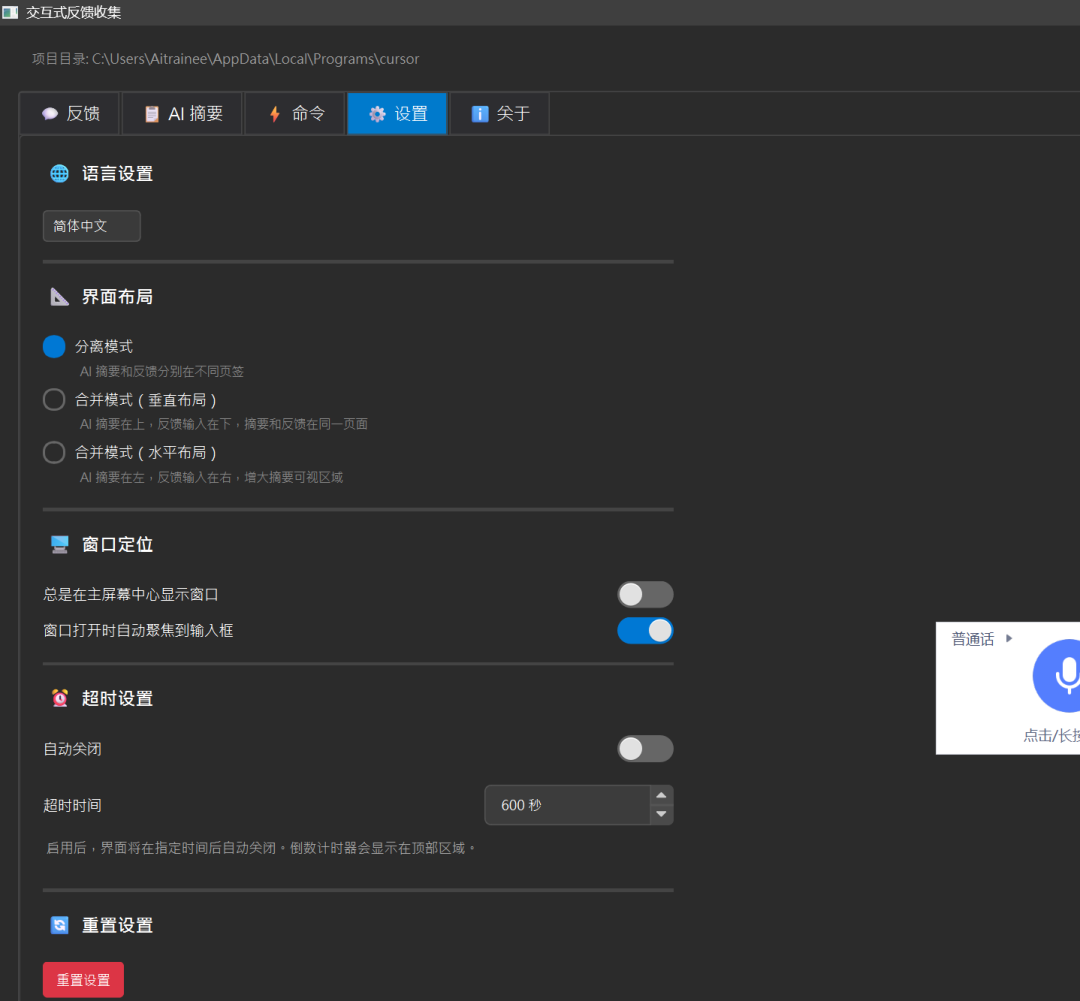This screenshot has height=1001, width=1080.
Task: Click the red 重置设置 button
Action: click(83, 980)
